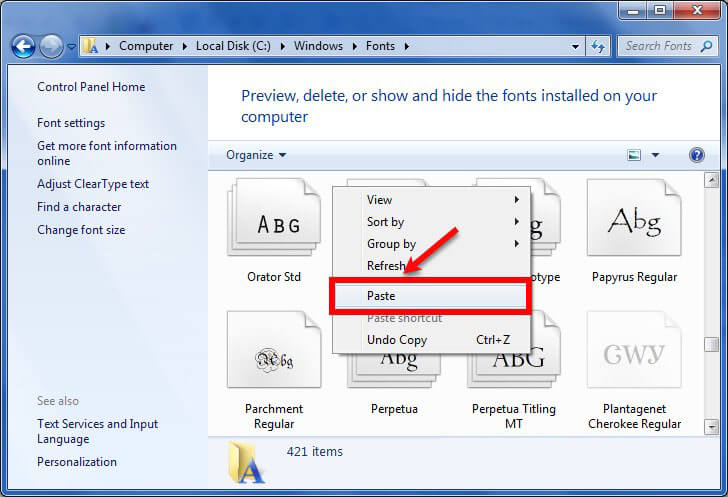Select the Papyrus Regular font icon
This screenshot has width=728, height=497.
pos(634,217)
